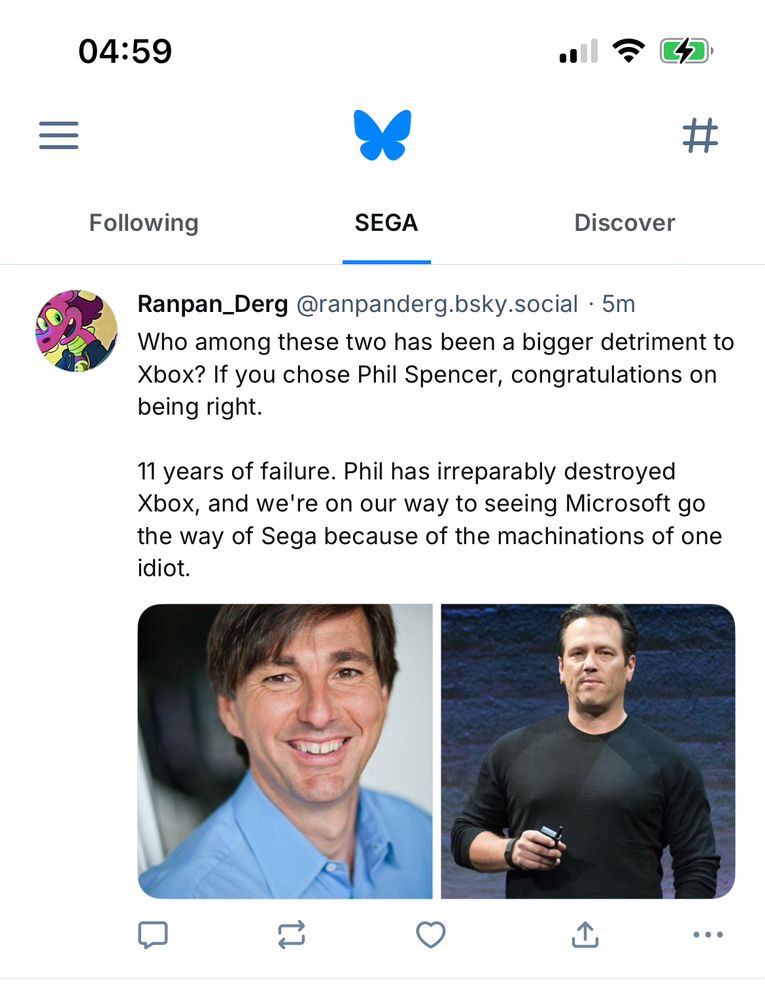Switch to the Following tab
765x1000 pixels.
[x=144, y=223]
